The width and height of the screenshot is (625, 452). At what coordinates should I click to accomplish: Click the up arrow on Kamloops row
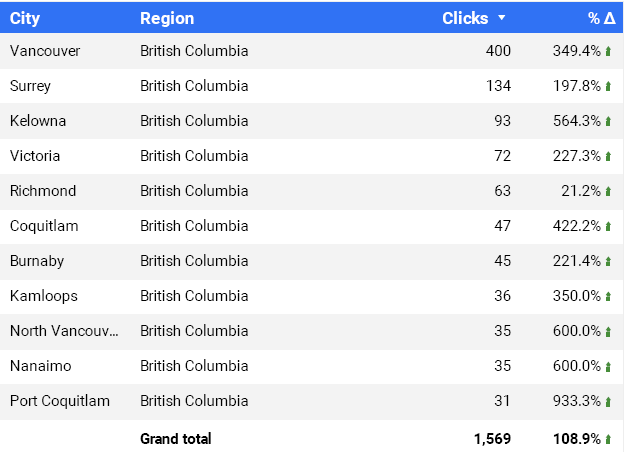tap(608, 296)
